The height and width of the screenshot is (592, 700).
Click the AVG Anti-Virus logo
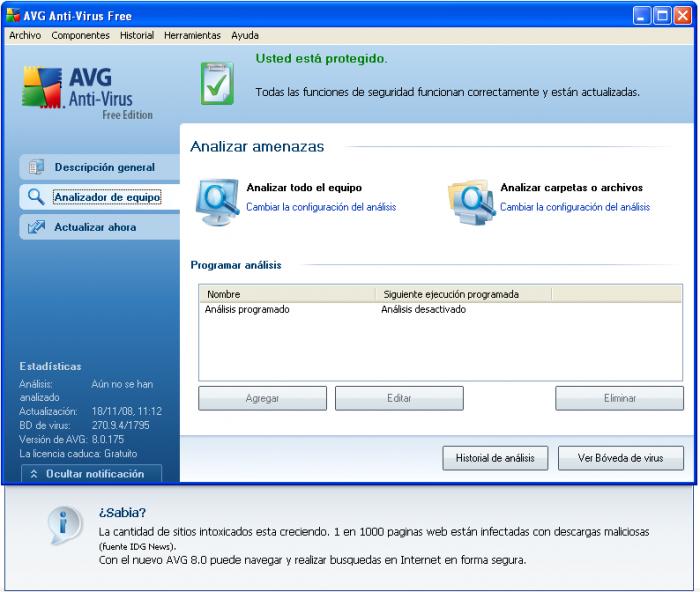coord(88,93)
